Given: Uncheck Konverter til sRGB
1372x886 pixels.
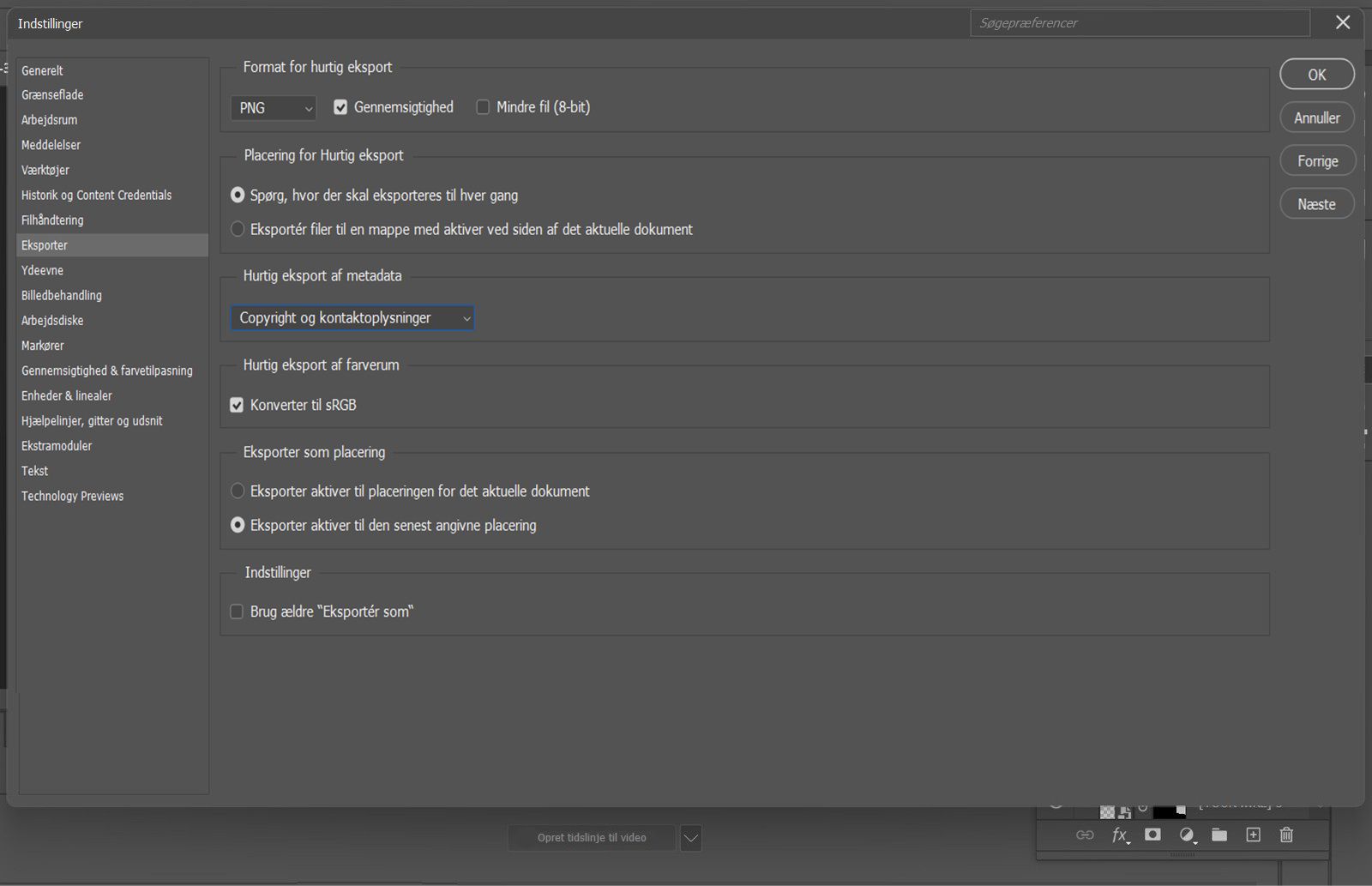Looking at the screenshot, I should 237,405.
